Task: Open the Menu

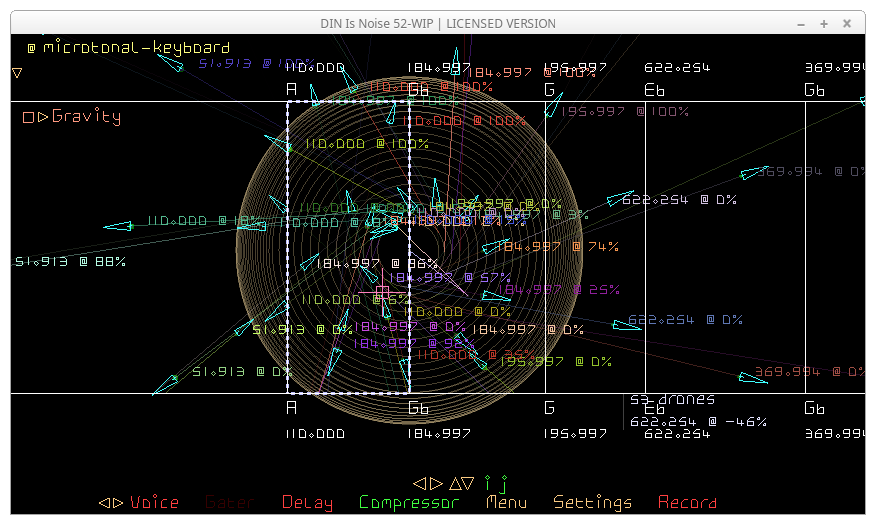Action: coord(506,502)
